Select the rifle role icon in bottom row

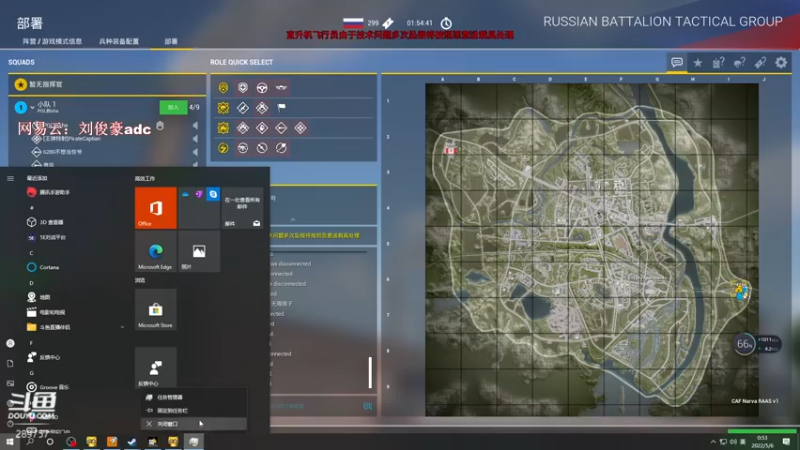tap(243, 148)
